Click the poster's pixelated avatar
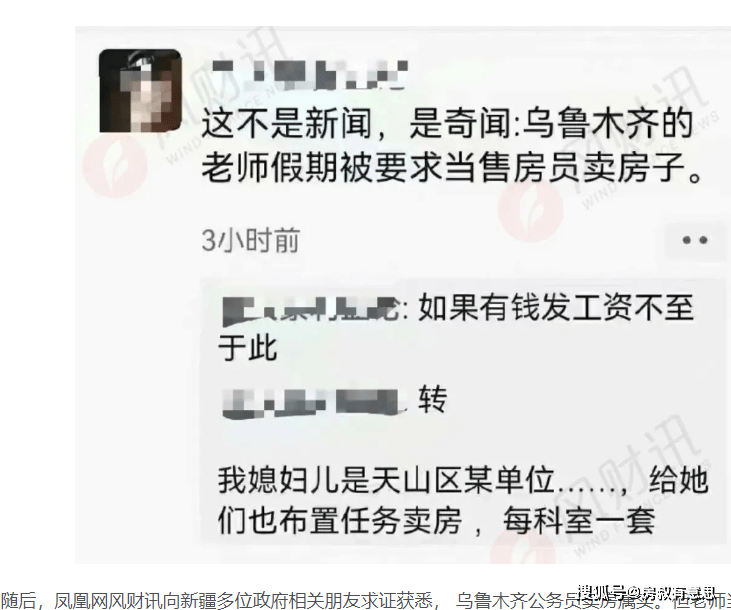The image size is (731, 610). [140, 90]
